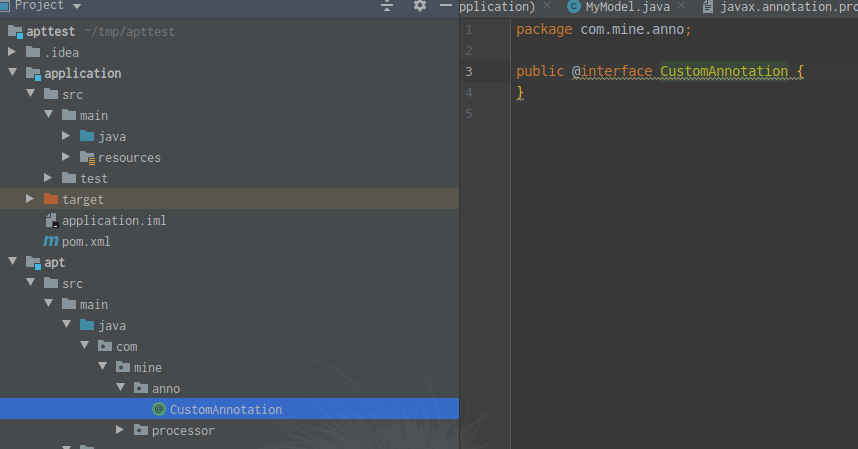The height and width of the screenshot is (449, 858).
Task: Expand the .idea folder
Action: pyautogui.click(x=12, y=52)
